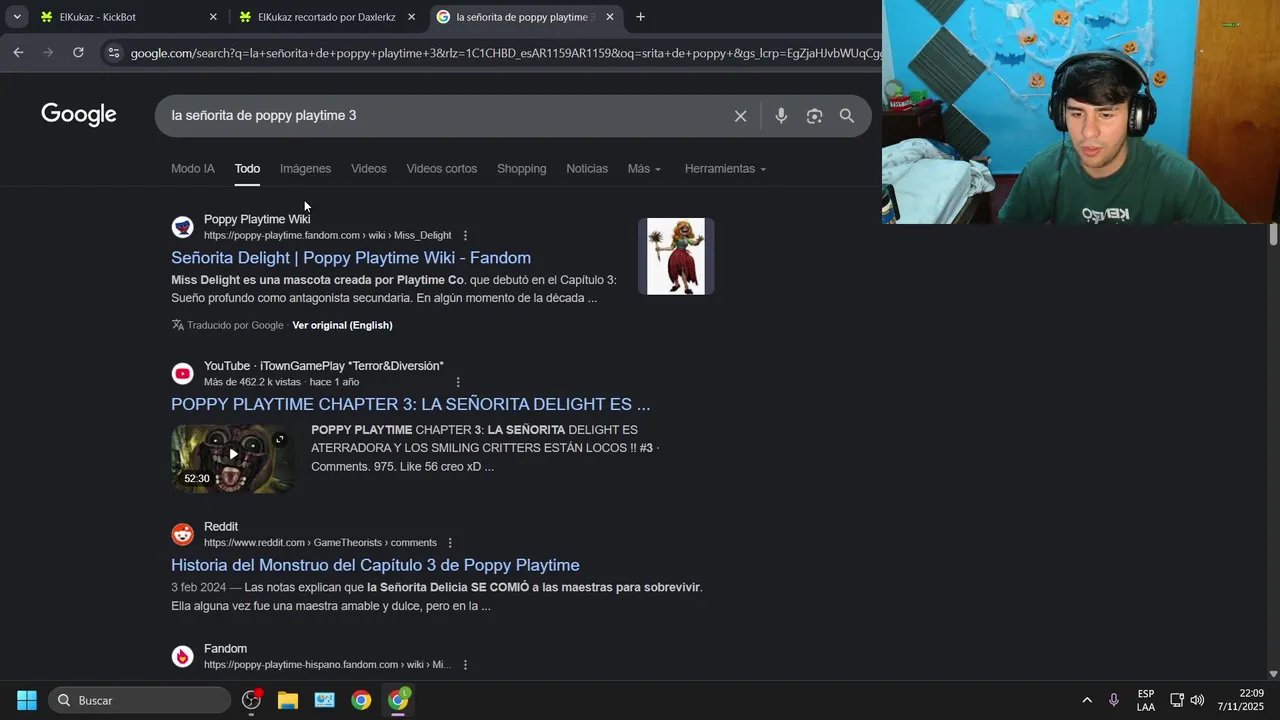Play the 52:30 video thumbnail
Image resolution: width=1280 pixels, height=720 pixels.
(232, 458)
